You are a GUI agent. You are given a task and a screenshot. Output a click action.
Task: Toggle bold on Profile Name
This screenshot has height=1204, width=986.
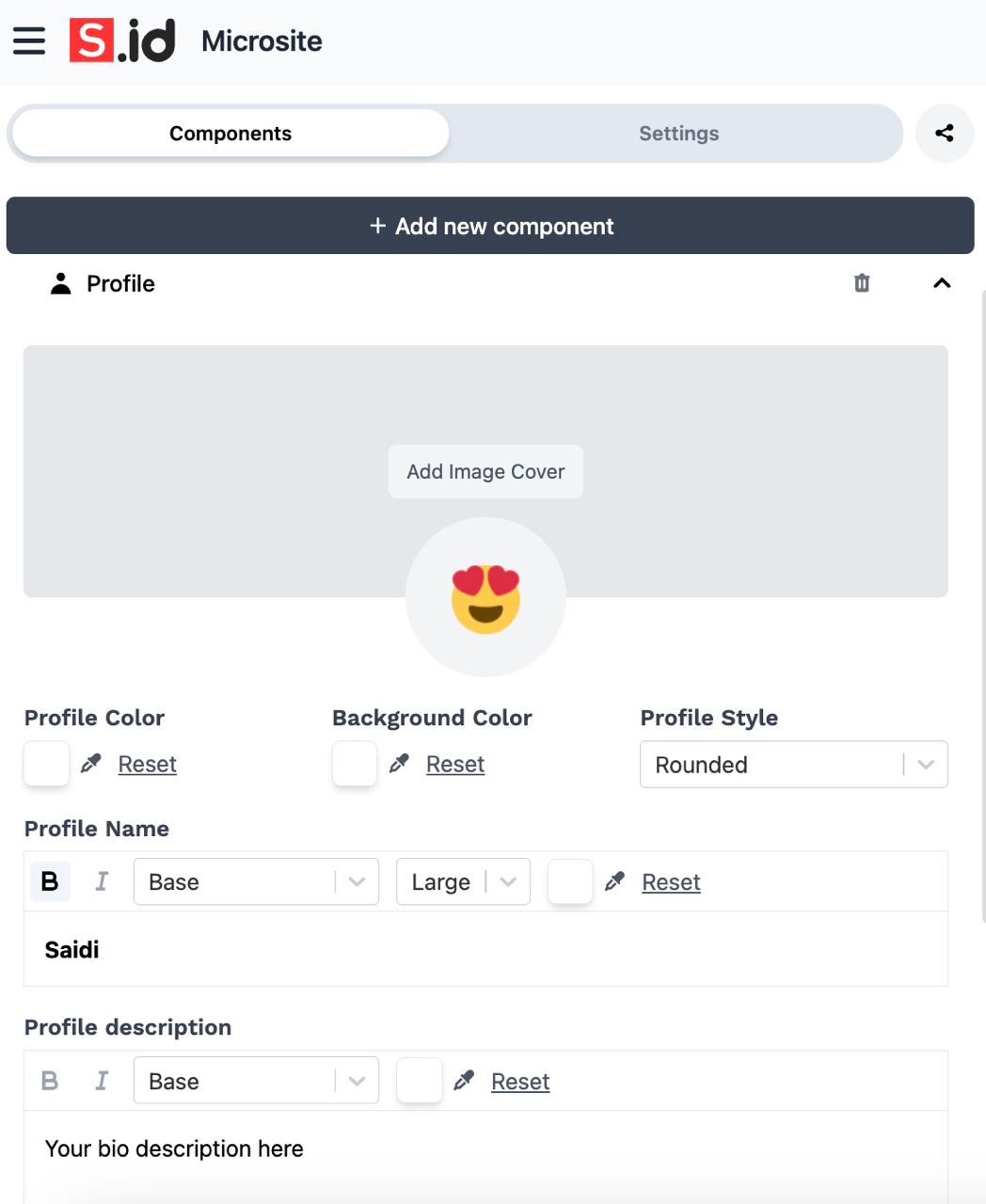50,881
